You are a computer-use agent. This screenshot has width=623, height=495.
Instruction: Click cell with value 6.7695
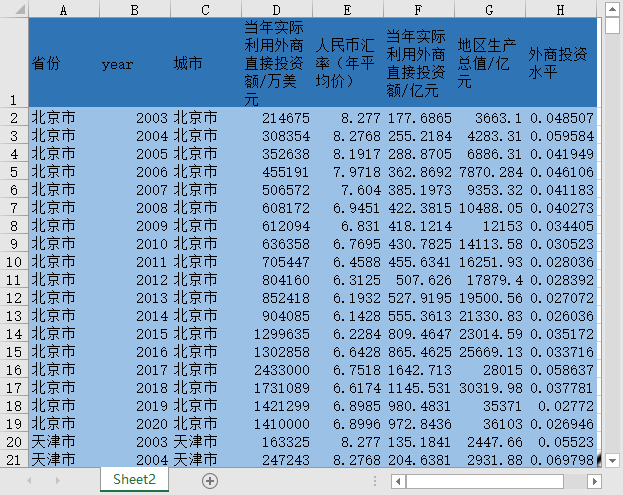[x=348, y=244]
